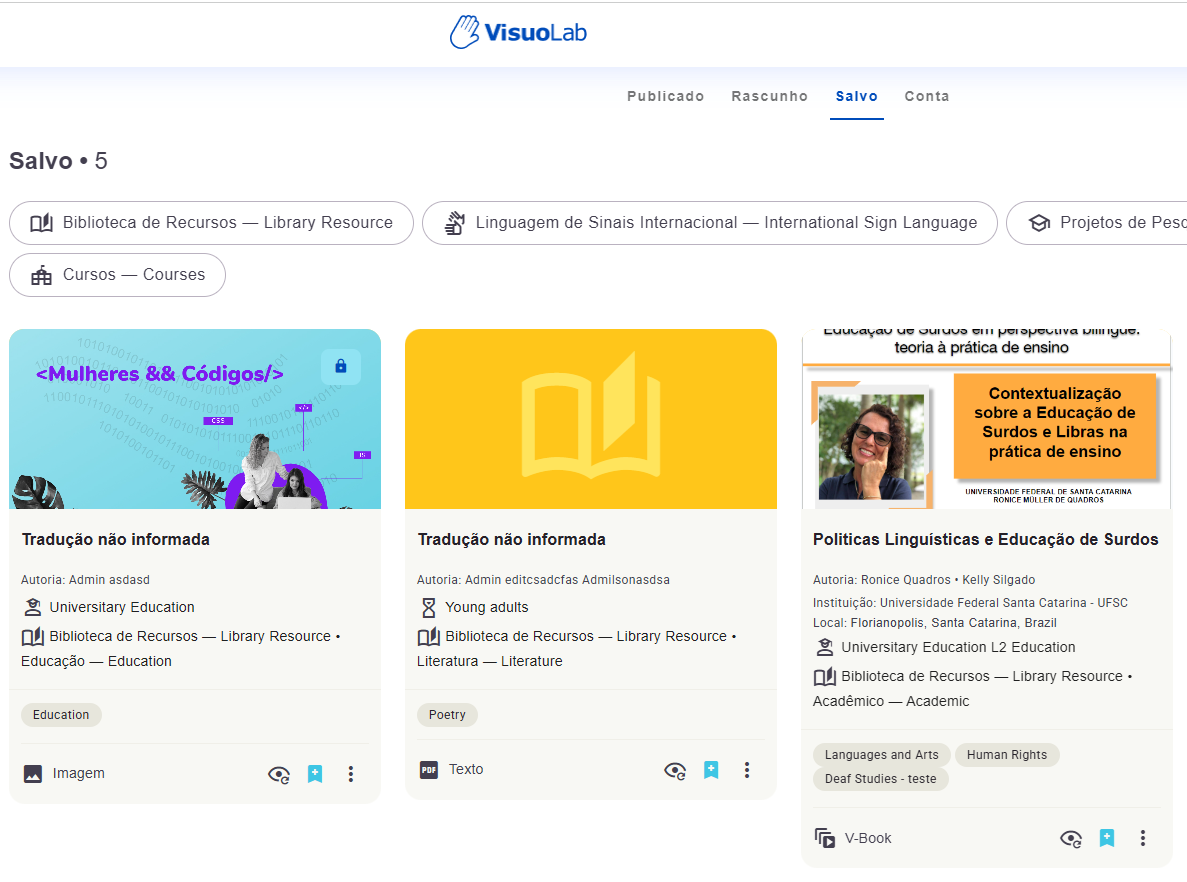Click the Universitary Education audience icon in Imagem card
This screenshot has height=882, width=1187.
[33, 607]
